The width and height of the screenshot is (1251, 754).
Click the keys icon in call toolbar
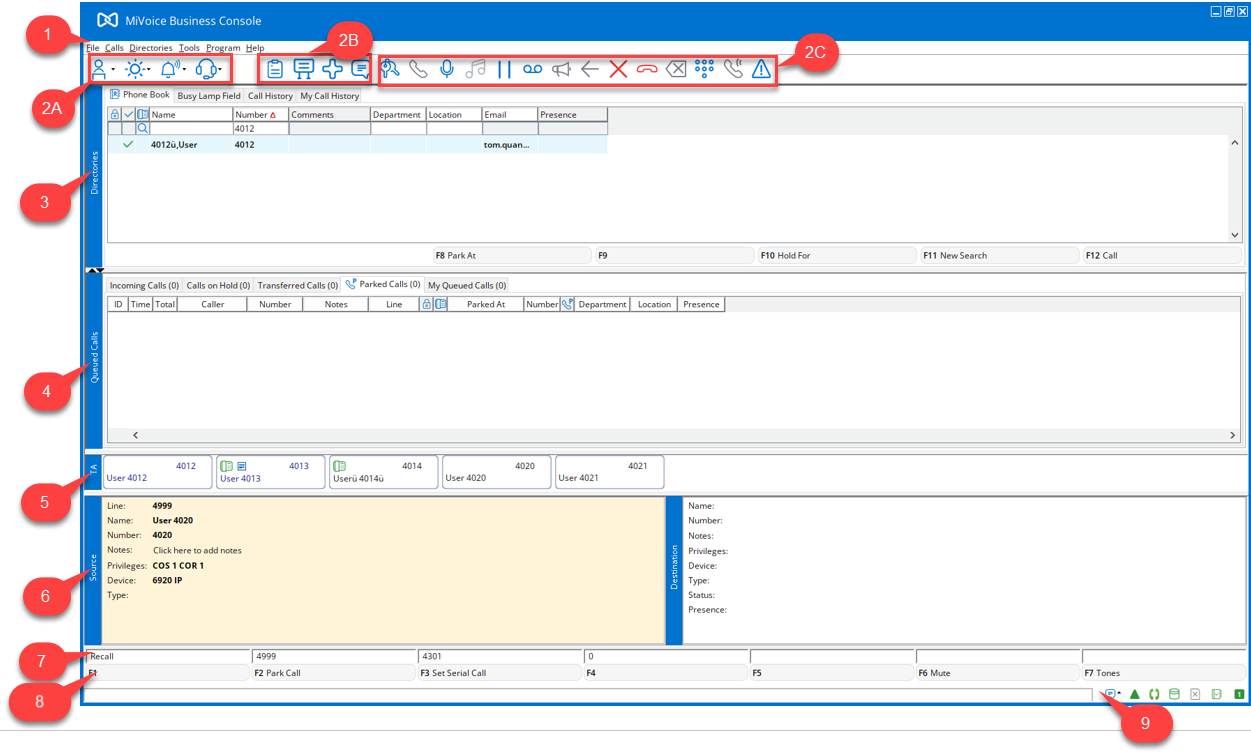click(390, 69)
